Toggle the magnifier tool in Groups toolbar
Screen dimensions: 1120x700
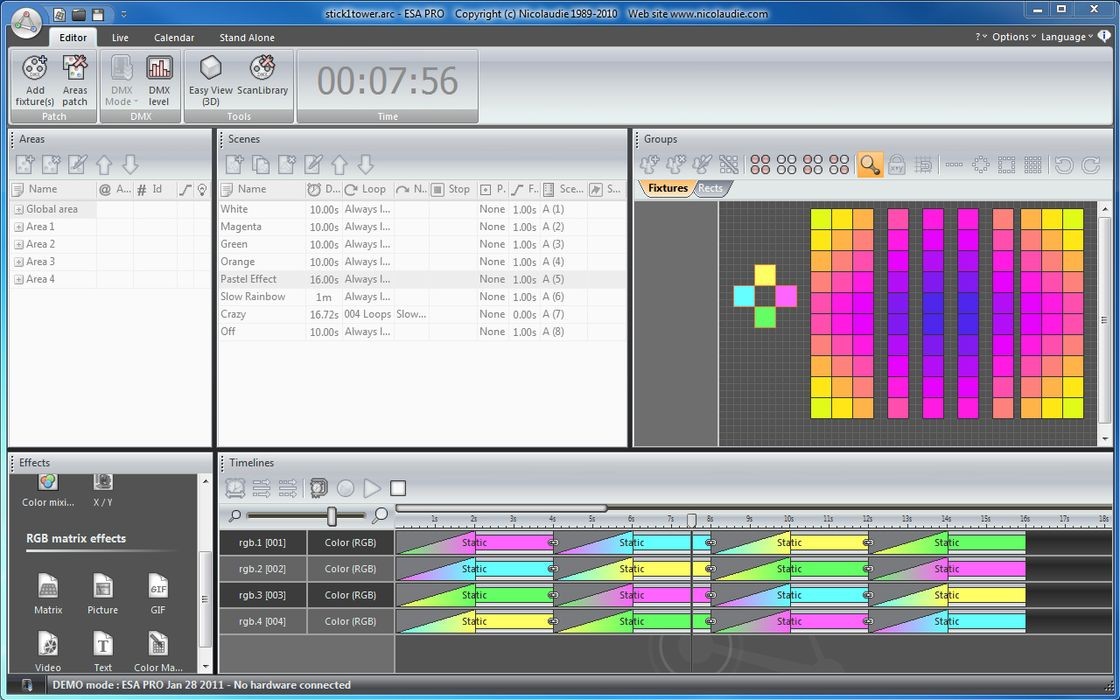click(x=870, y=165)
